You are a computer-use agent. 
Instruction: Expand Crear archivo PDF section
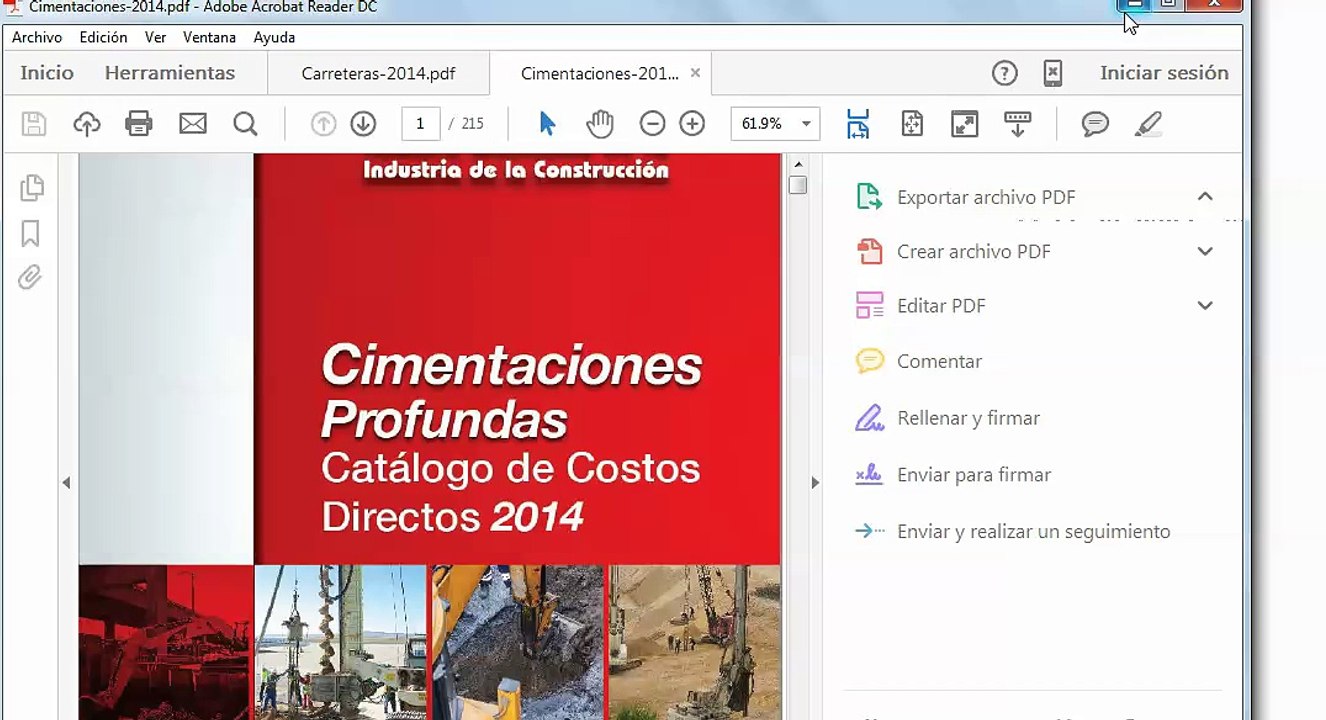click(x=1205, y=252)
